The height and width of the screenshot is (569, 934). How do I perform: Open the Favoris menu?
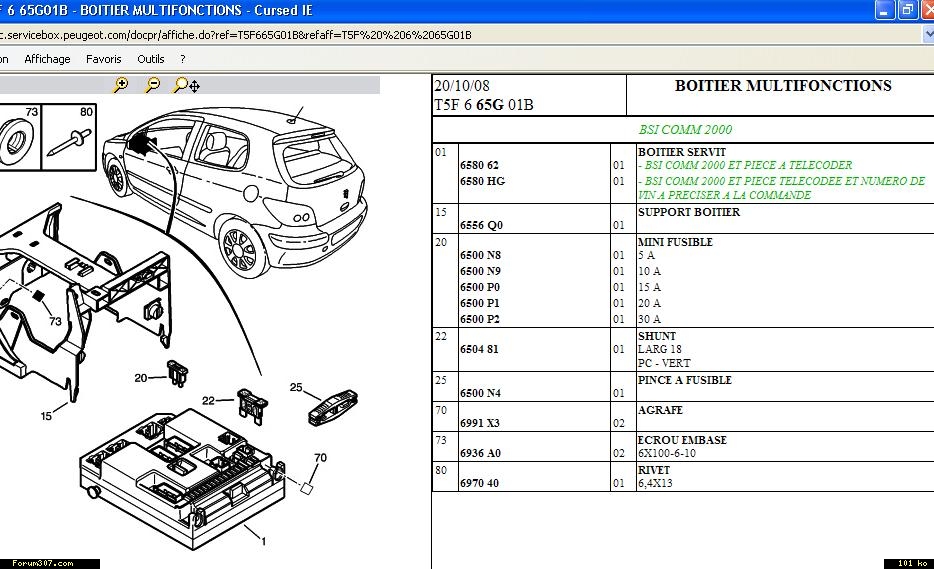104,59
